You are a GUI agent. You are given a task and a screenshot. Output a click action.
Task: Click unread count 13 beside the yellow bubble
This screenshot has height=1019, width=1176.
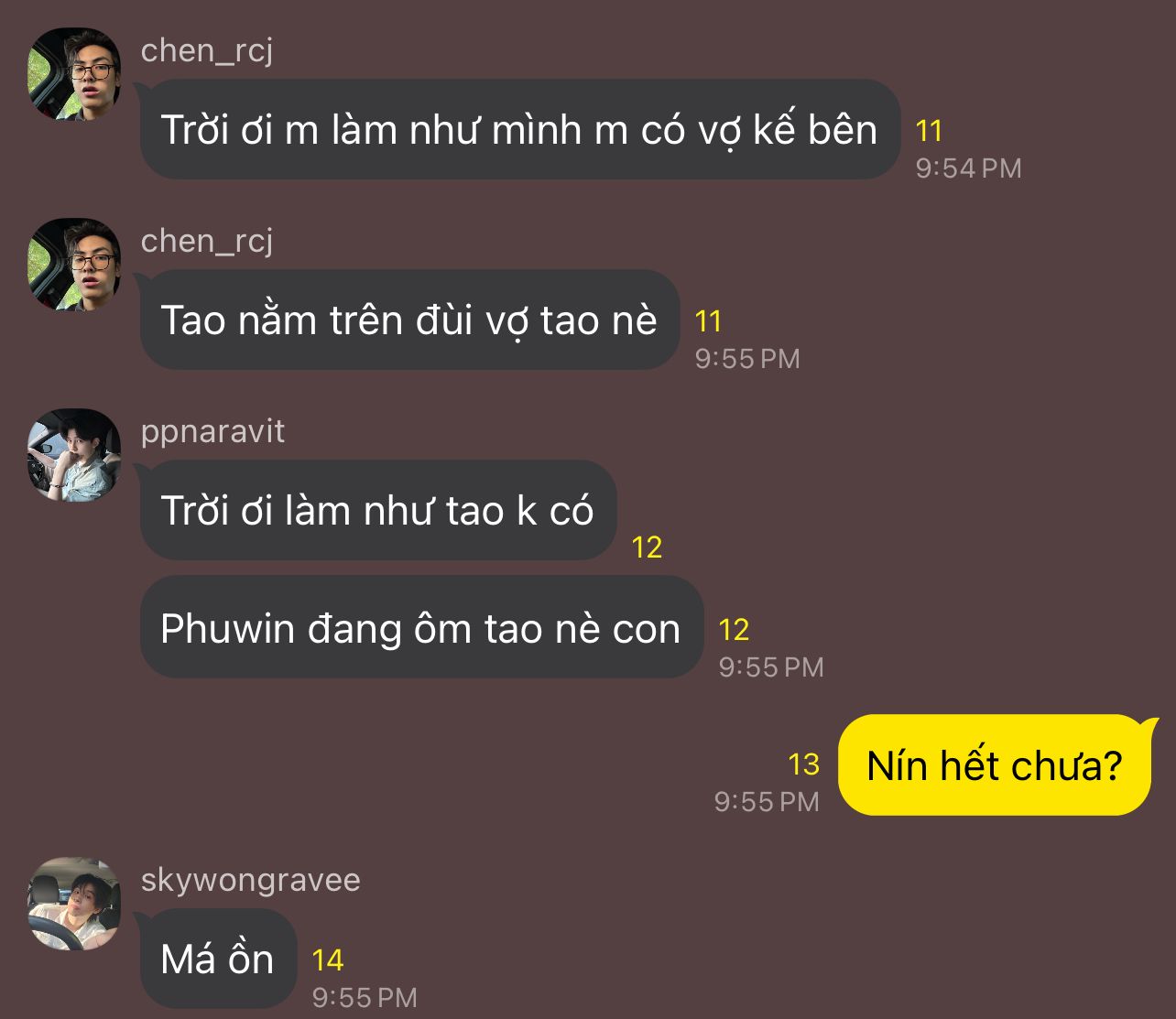(x=803, y=764)
